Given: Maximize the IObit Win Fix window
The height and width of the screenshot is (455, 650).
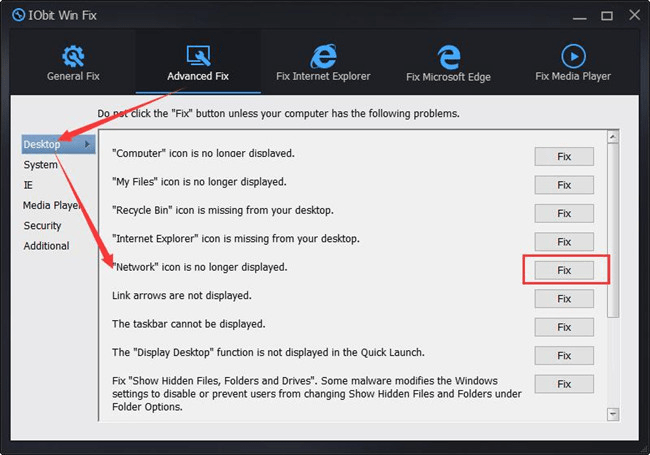Looking at the screenshot, I should (x=607, y=16).
